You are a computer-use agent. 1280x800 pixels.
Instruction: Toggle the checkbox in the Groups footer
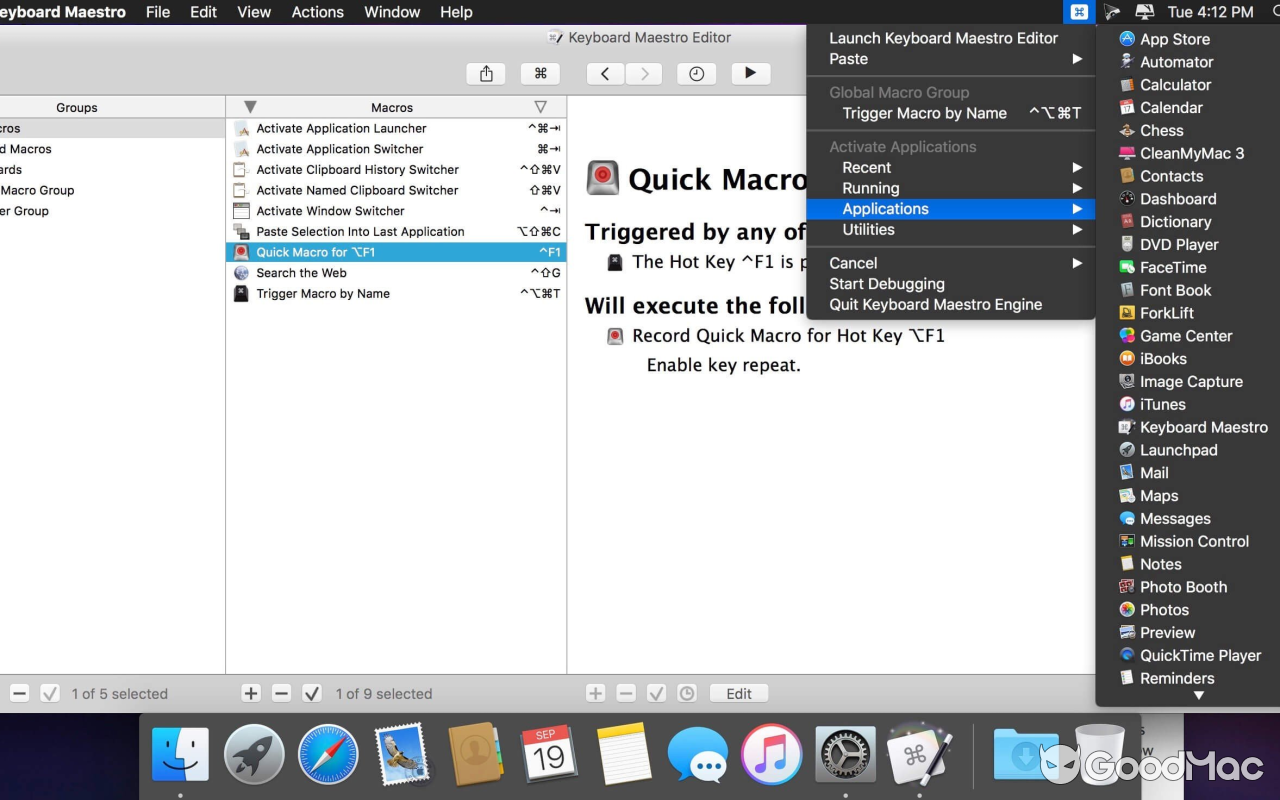(50, 693)
